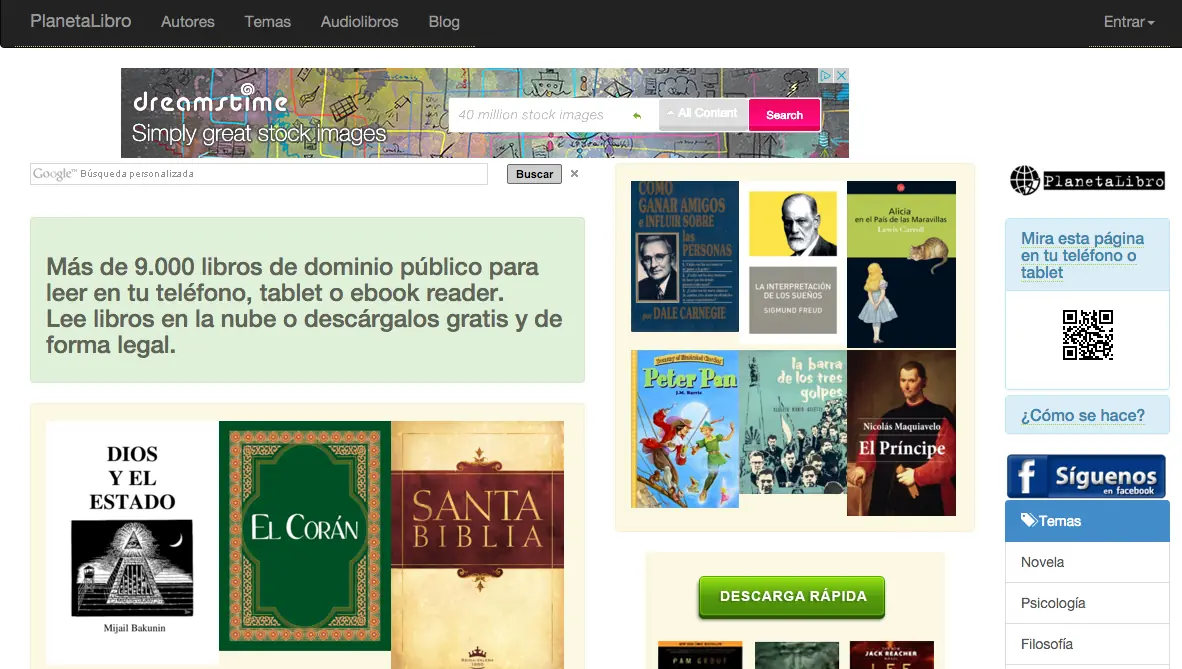Click the green Descarga Rápida button
The width and height of the screenshot is (1182, 669).
point(792,597)
